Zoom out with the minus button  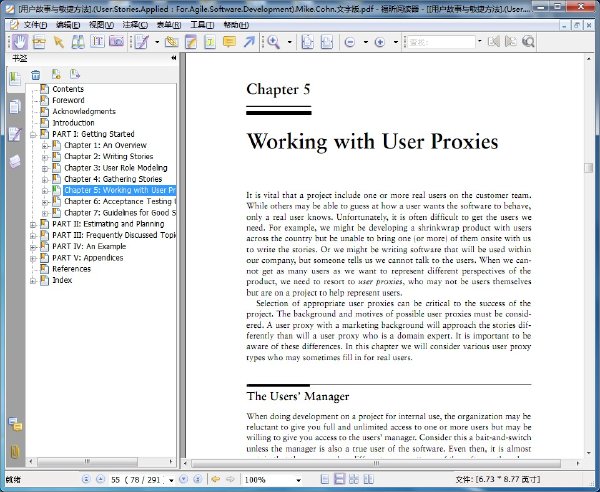click(349, 42)
